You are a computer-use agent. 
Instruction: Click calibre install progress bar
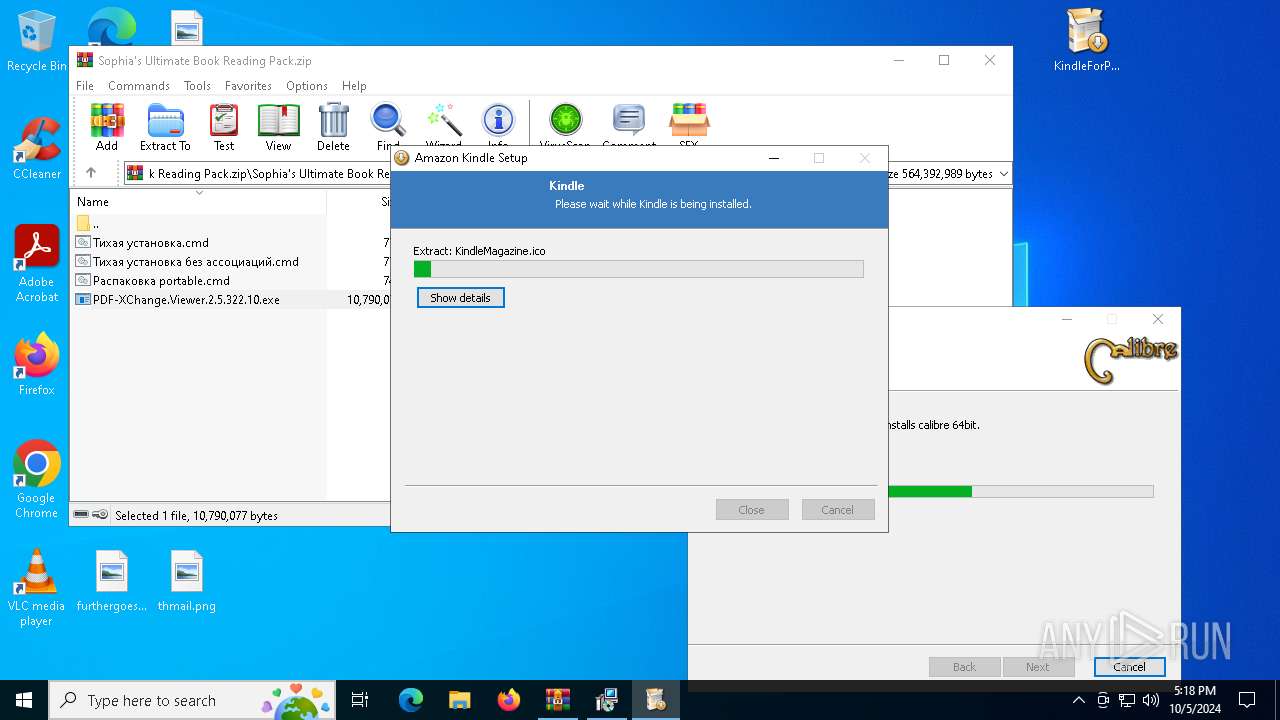(x=1020, y=491)
